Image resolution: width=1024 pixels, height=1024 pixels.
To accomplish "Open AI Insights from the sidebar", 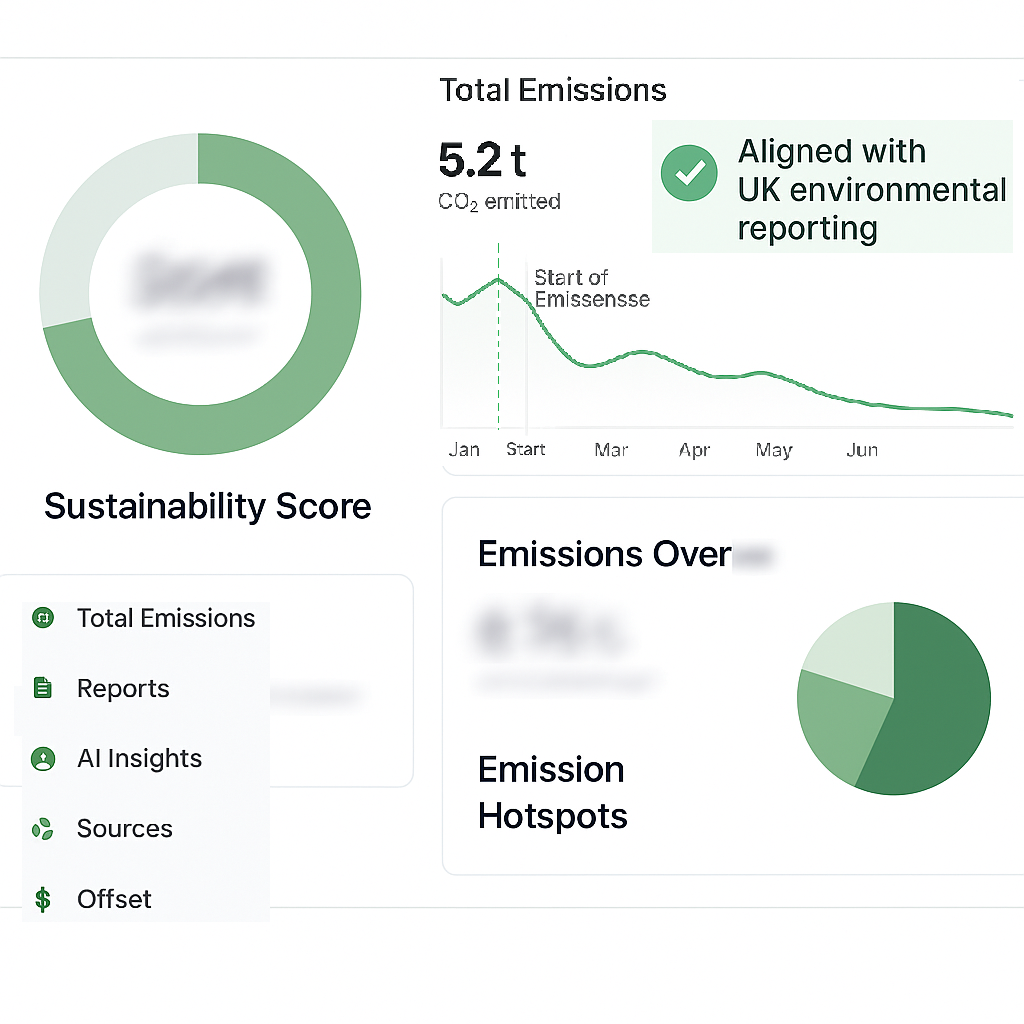I will (x=139, y=759).
